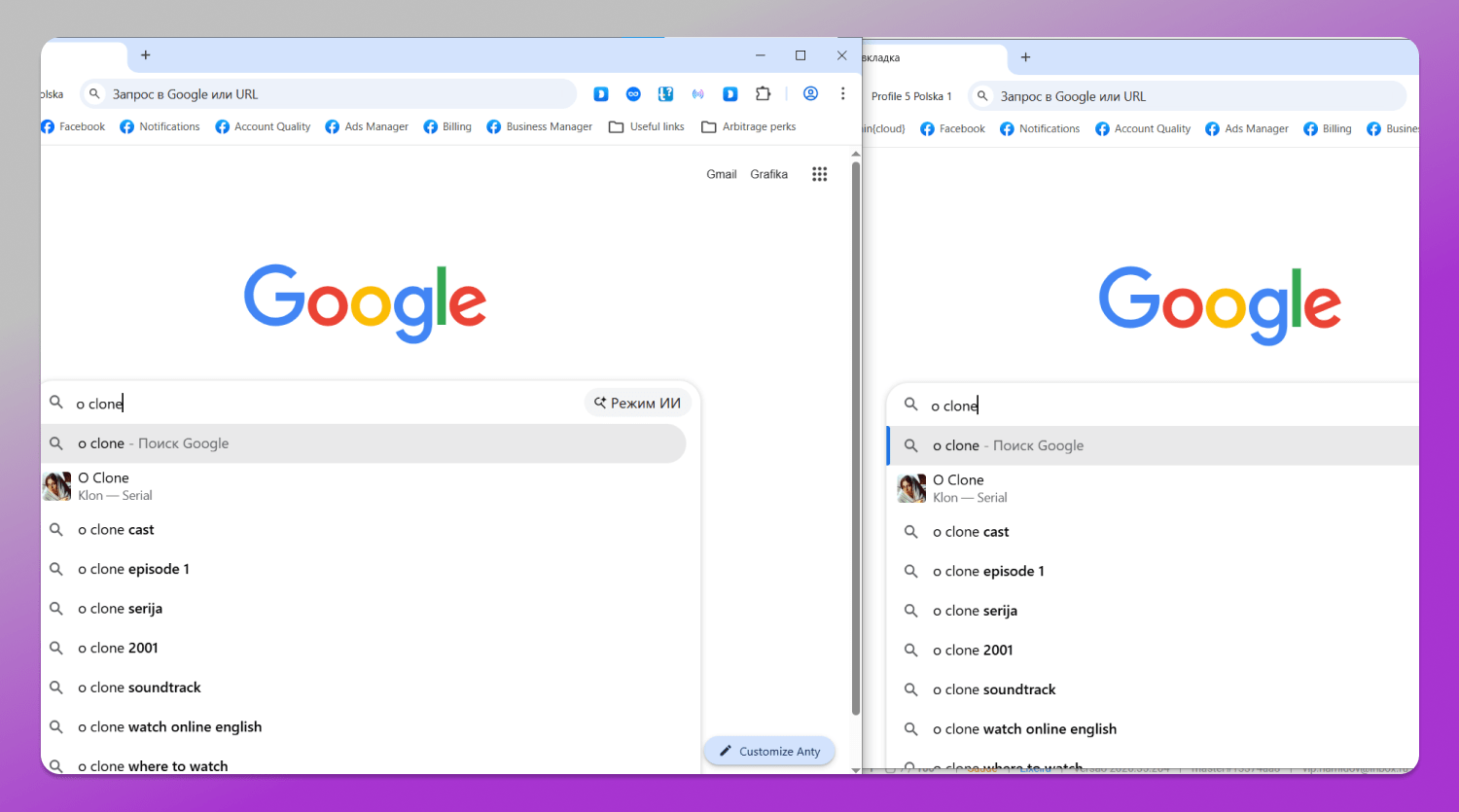Image resolution: width=1459 pixels, height=812 pixels.
Task: Minimize the left browser window
Action: point(761,55)
